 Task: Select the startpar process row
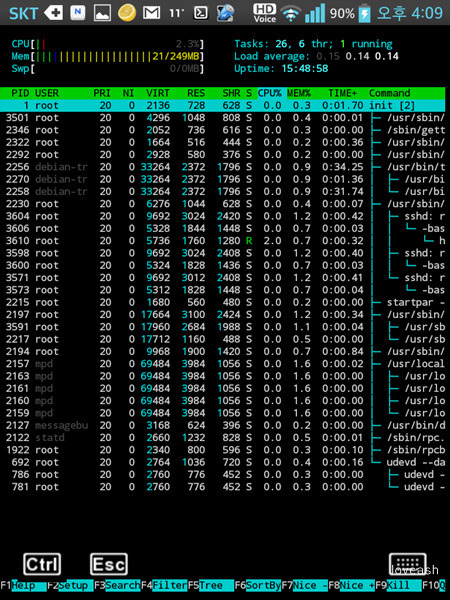(x=223, y=302)
